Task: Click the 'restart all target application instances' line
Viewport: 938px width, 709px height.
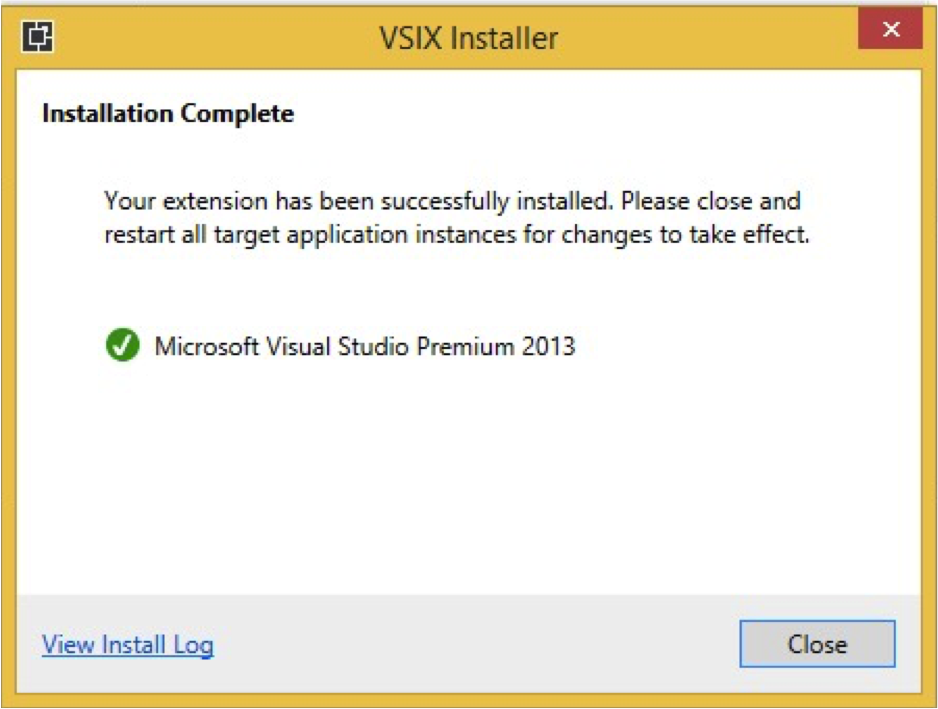Action: 457,235
